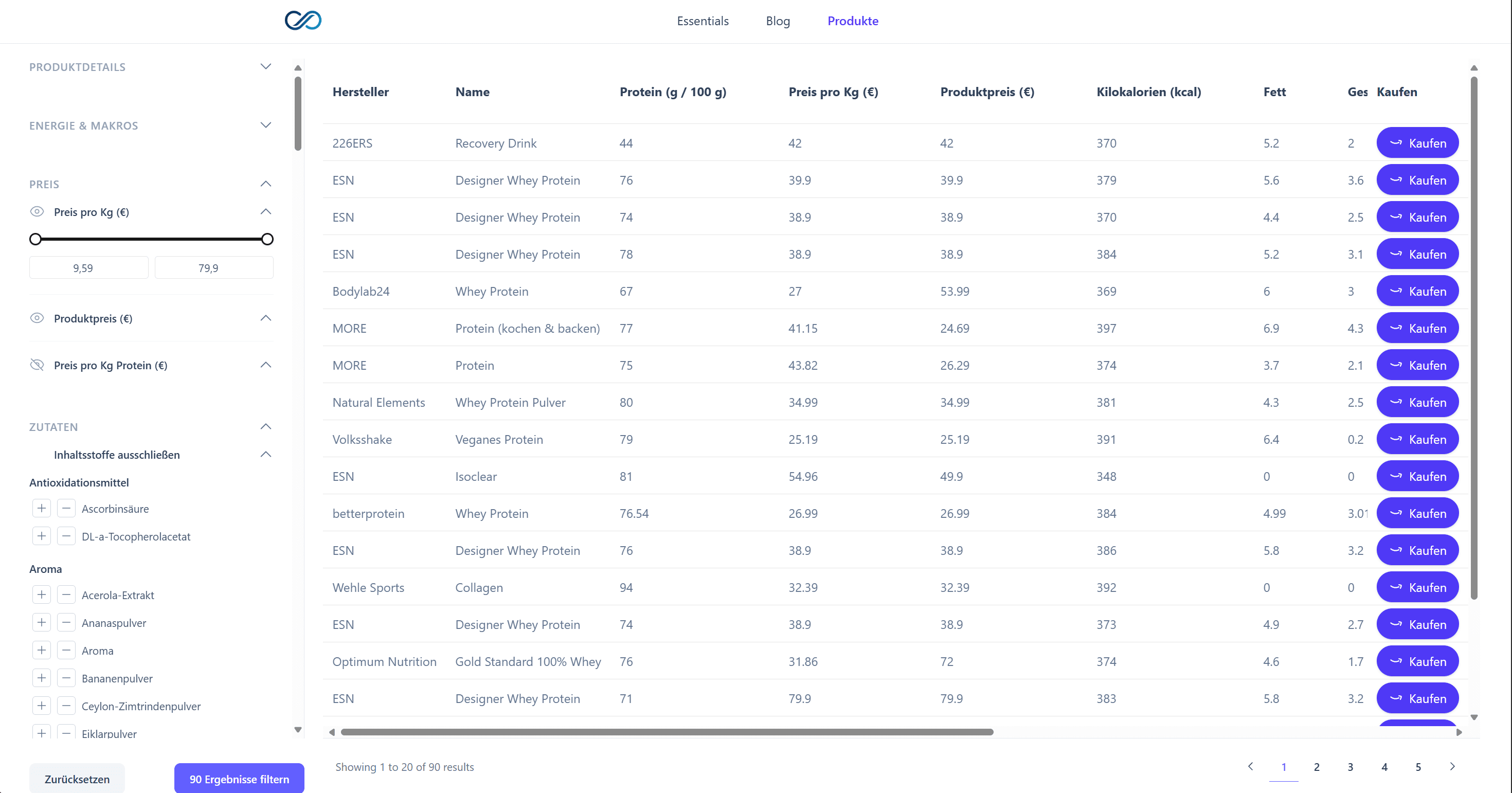The height and width of the screenshot is (793, 1512).
Task: Click Kaufen for ESN Isoclear
Action: tap(1417, 476)
